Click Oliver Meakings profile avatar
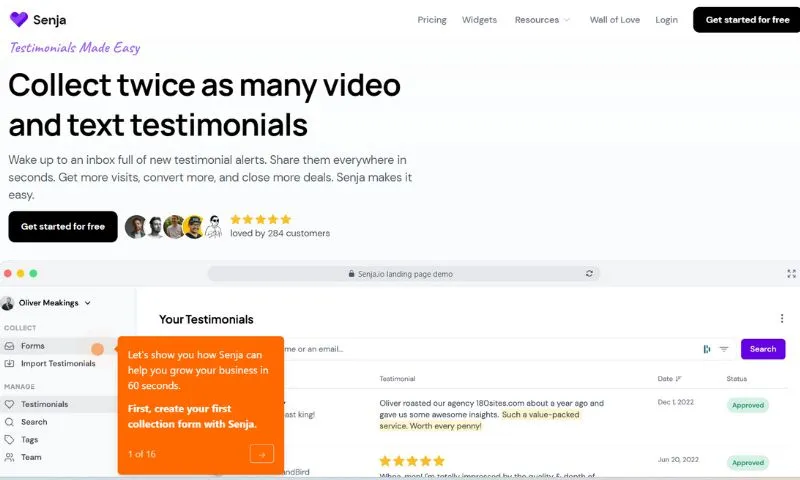Screen dimensions: 800x480 8,303
